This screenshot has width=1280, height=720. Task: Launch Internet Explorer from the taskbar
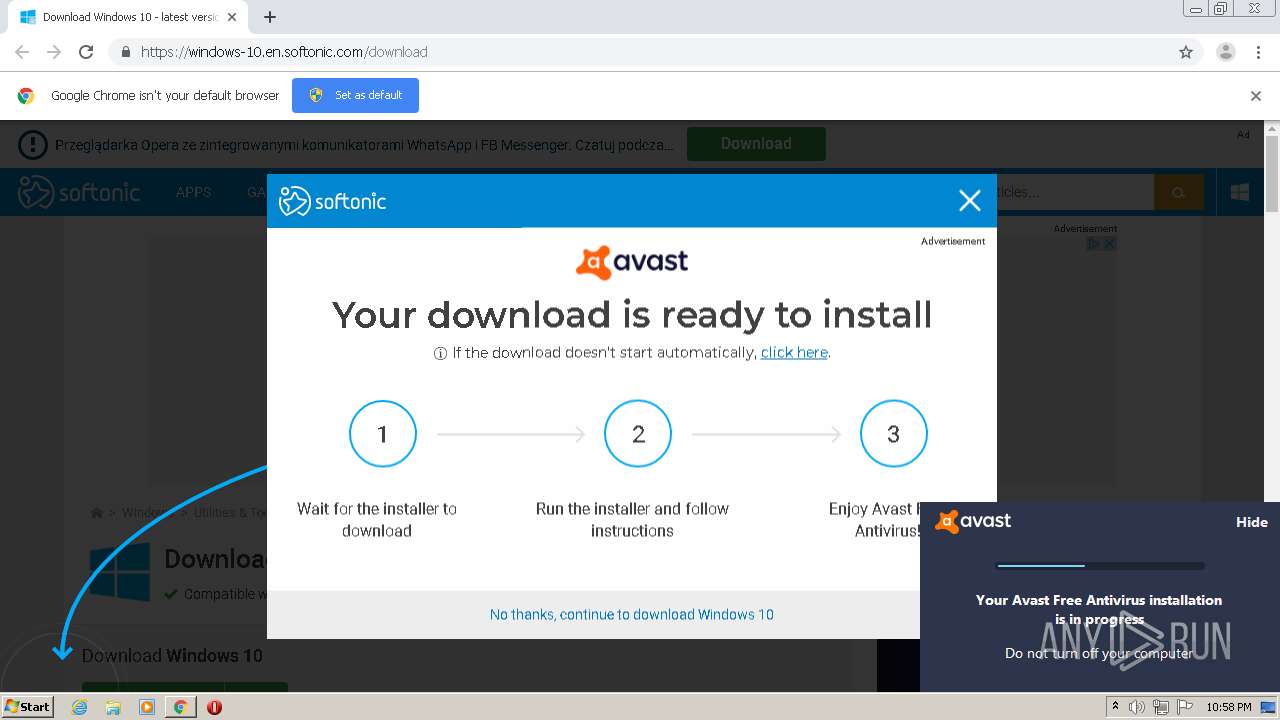[79, 707]
